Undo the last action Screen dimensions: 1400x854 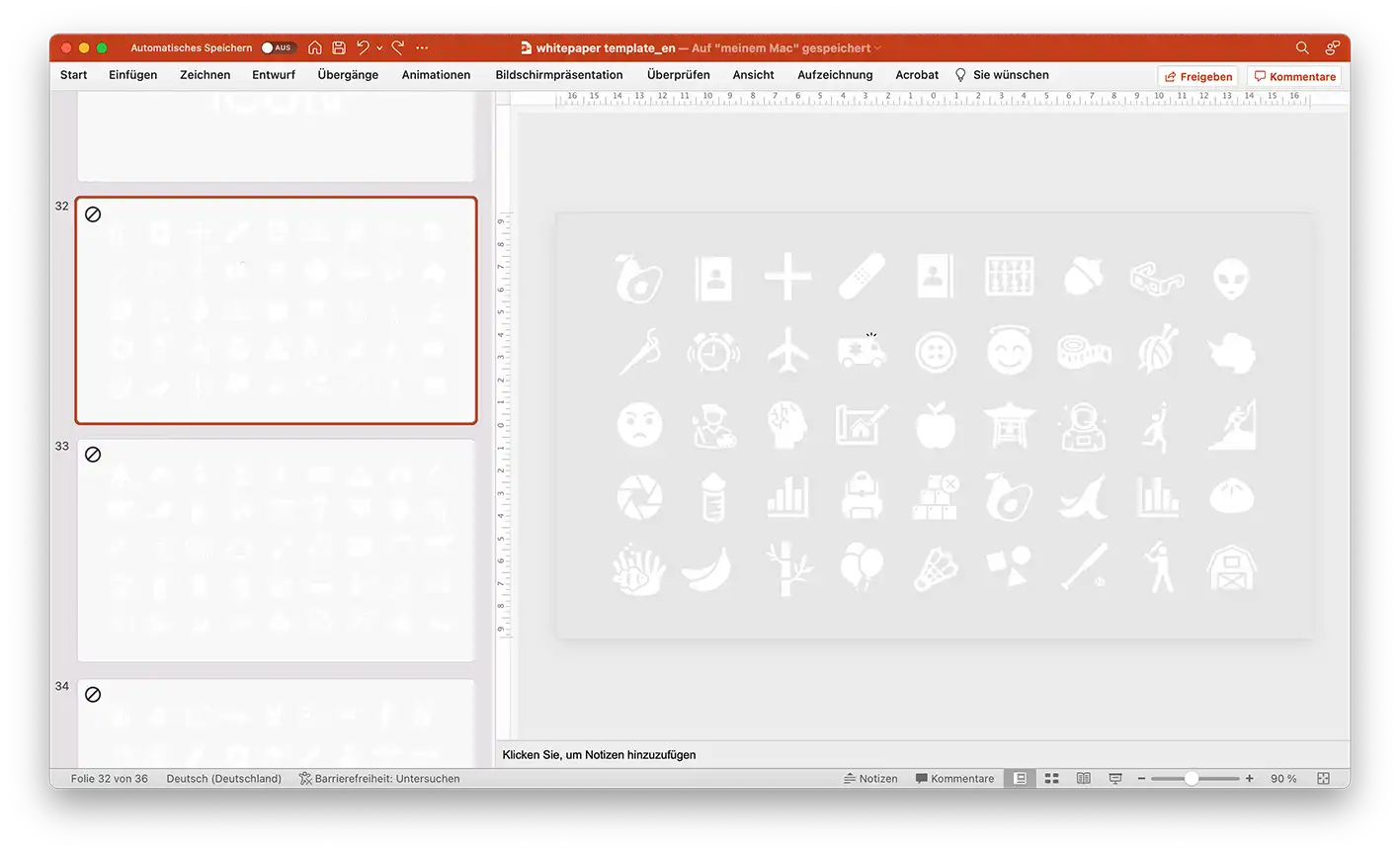pyautogui.click(x=364, y=47)
